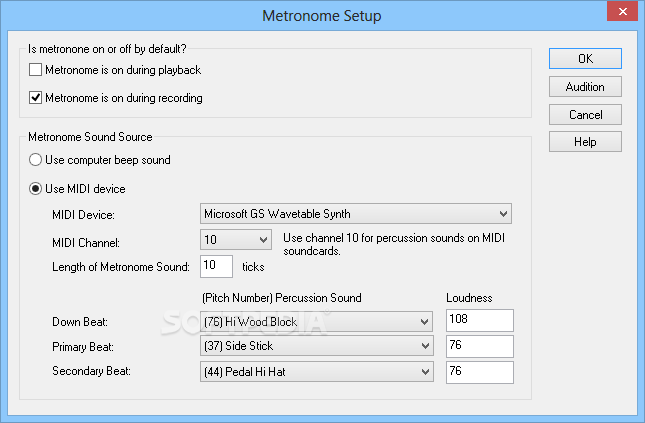
Task: Click the Audition button
Action: coord(585,87)
